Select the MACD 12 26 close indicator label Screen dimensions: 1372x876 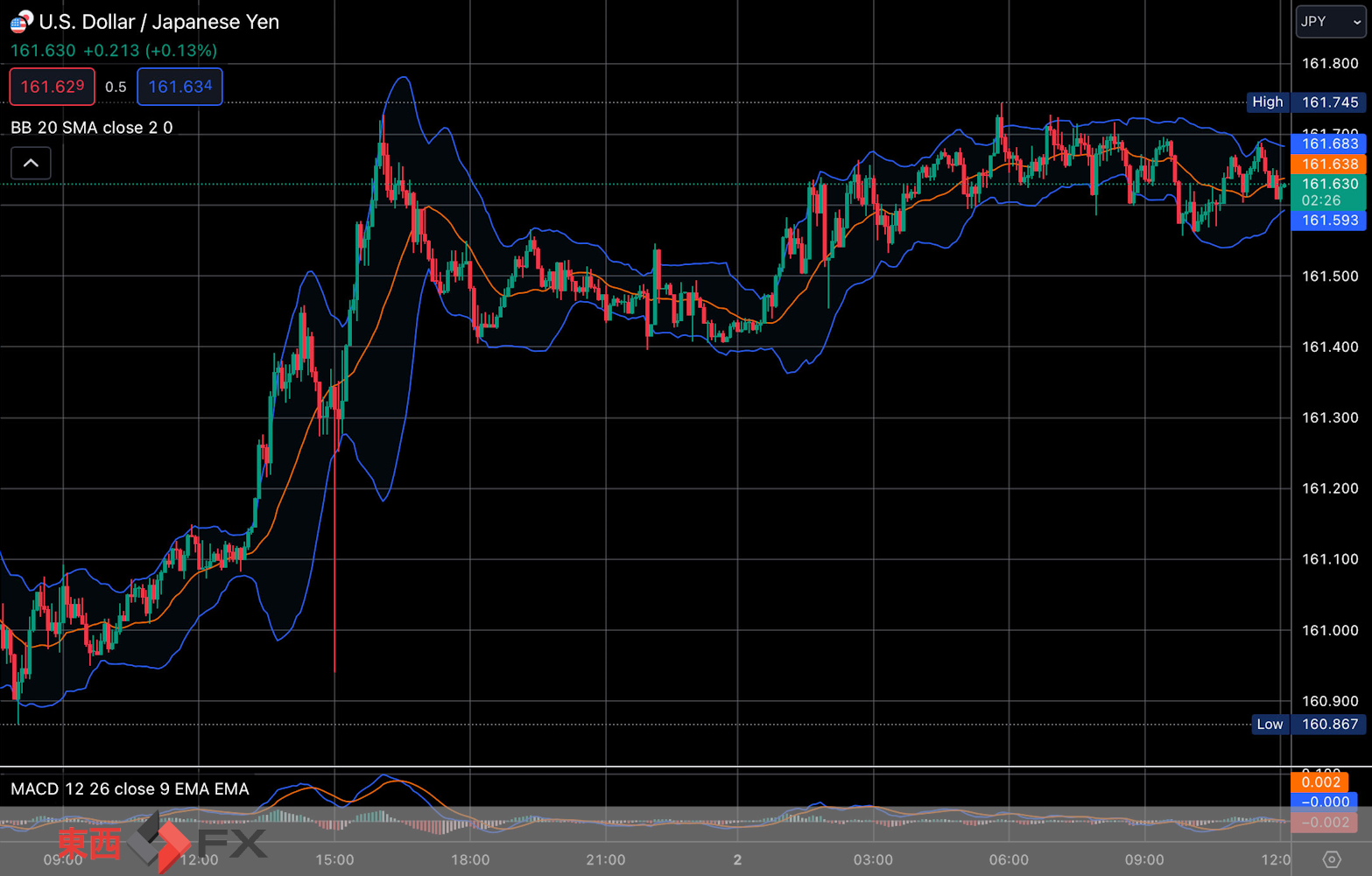(130, 789)
